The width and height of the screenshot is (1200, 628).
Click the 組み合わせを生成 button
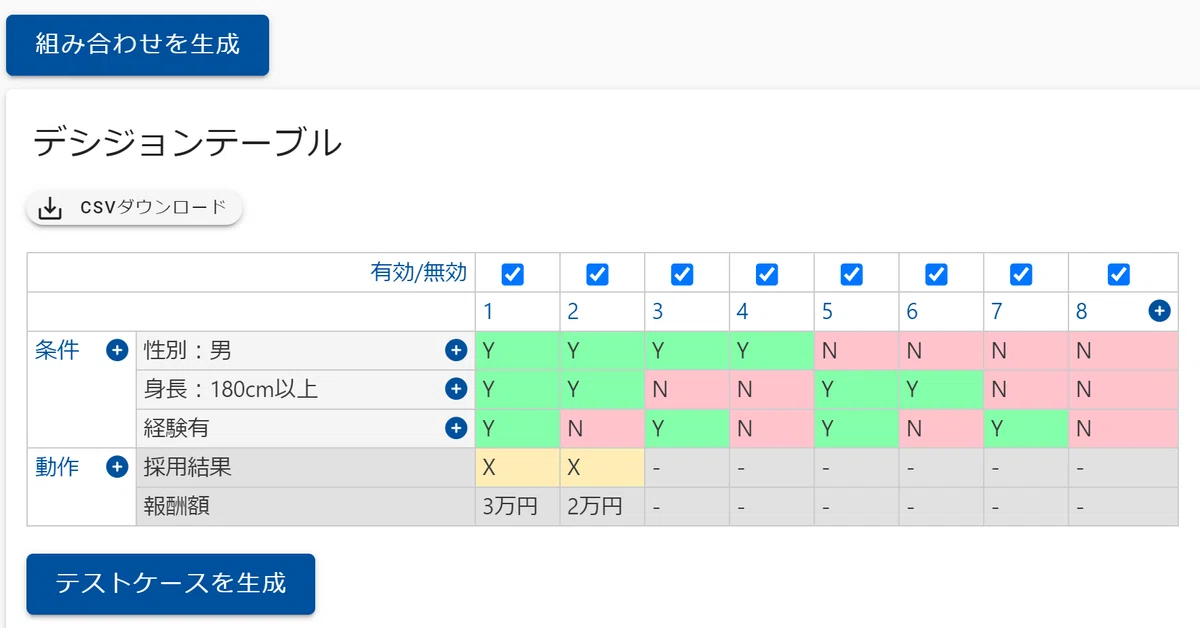point(138,45)
